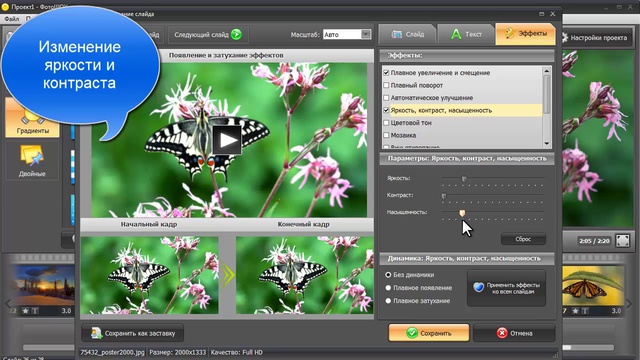Image resolution: width=640 pixels, height=360 pixels.
Task: Click the green checkmark save icon
Action: [x=412, y=333]
